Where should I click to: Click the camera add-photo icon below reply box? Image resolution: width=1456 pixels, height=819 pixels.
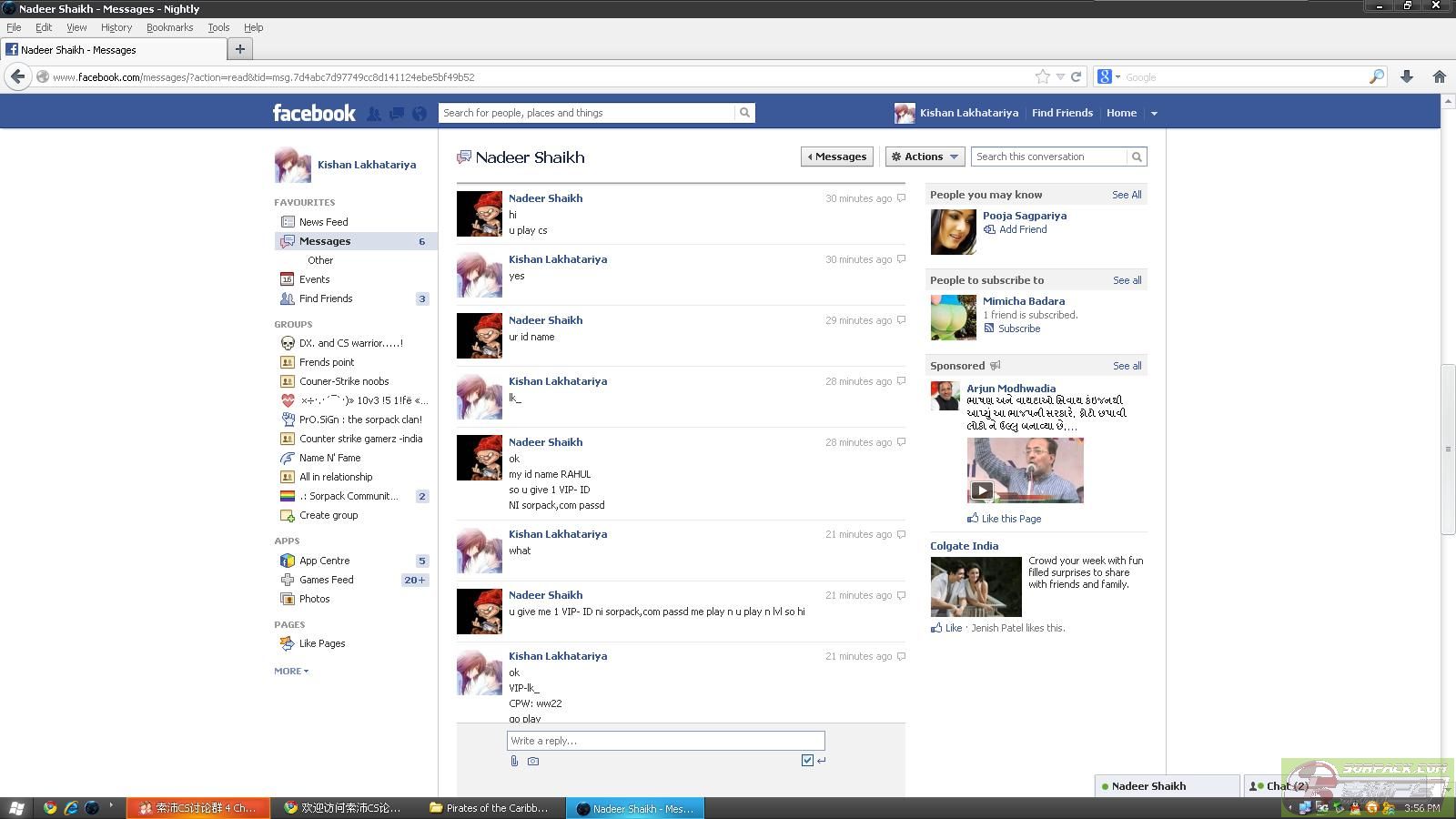pyautogui.click(x=533, y=761)
